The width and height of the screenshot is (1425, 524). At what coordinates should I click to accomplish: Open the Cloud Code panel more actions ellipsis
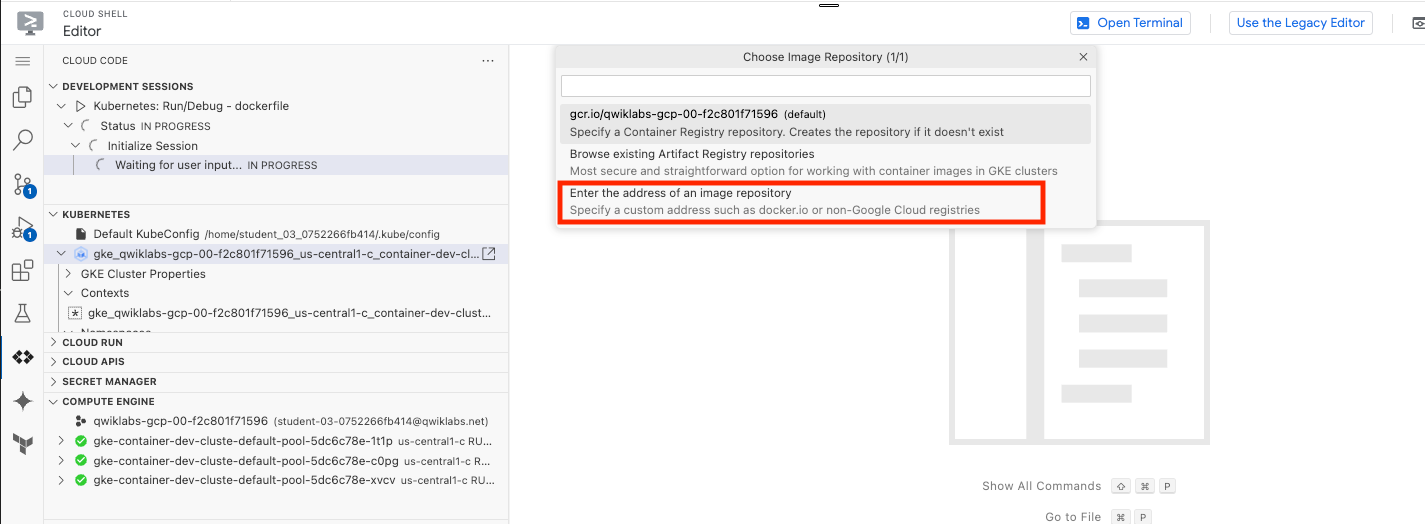click(x=488, y=61)
